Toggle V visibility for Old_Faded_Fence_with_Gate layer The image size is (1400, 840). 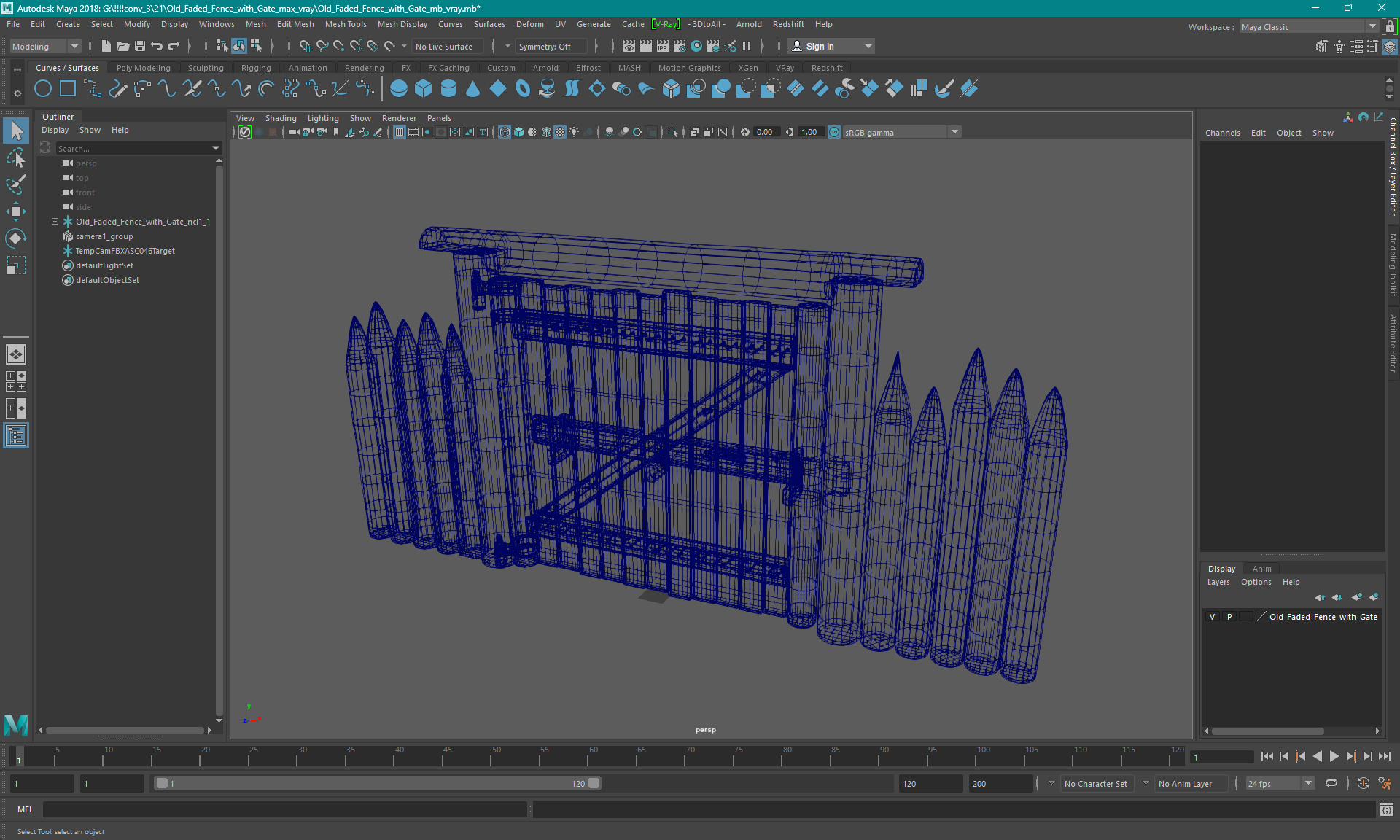[x=1212, y=617]
